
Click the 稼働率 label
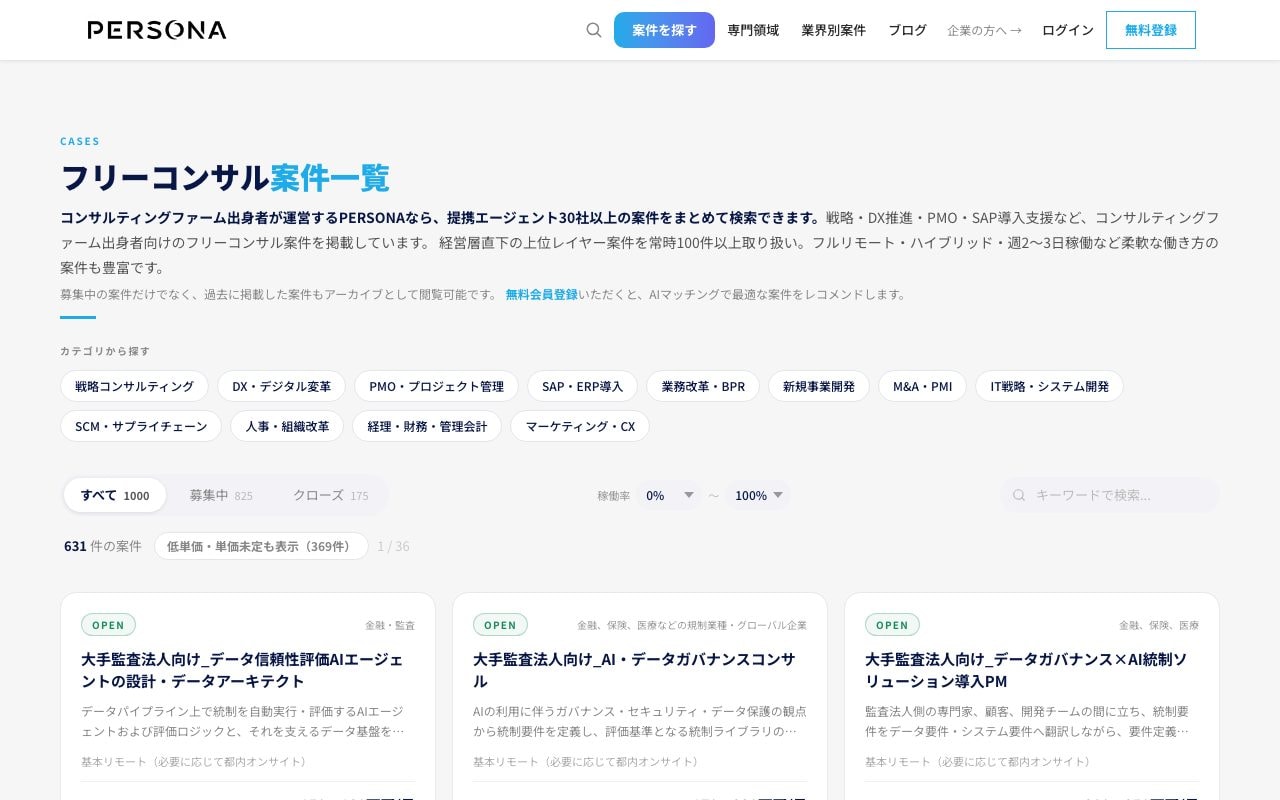(x=613, y=495)
